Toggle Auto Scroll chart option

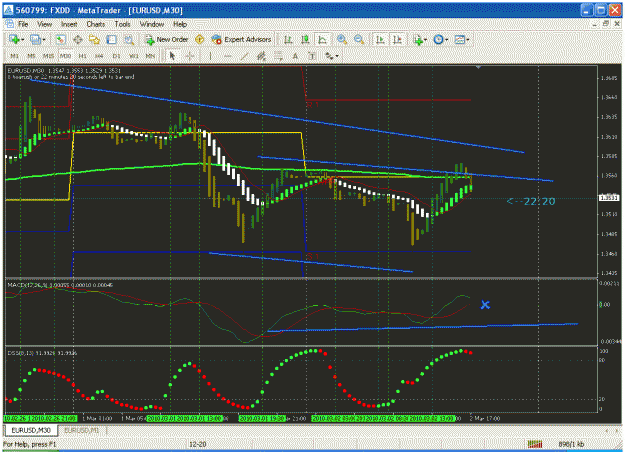point(380,39)
